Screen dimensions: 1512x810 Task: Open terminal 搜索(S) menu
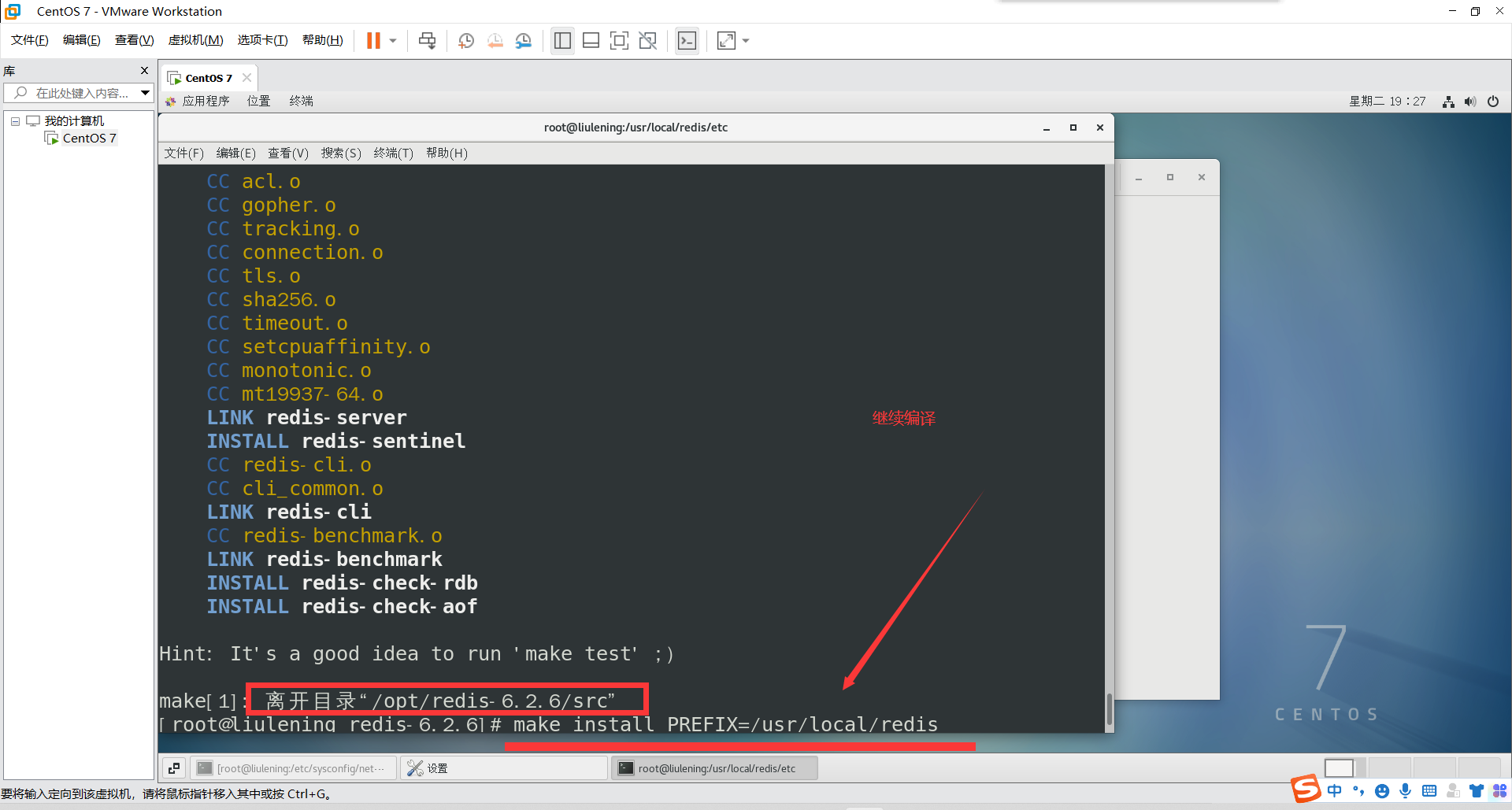tap(341, 153)
